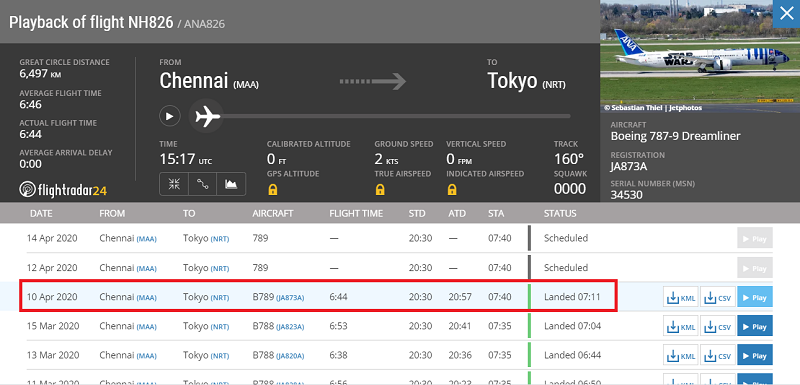Click flight time value 6:53
The height and width of the screenshot is (385, 800).
tap(339, 326)
